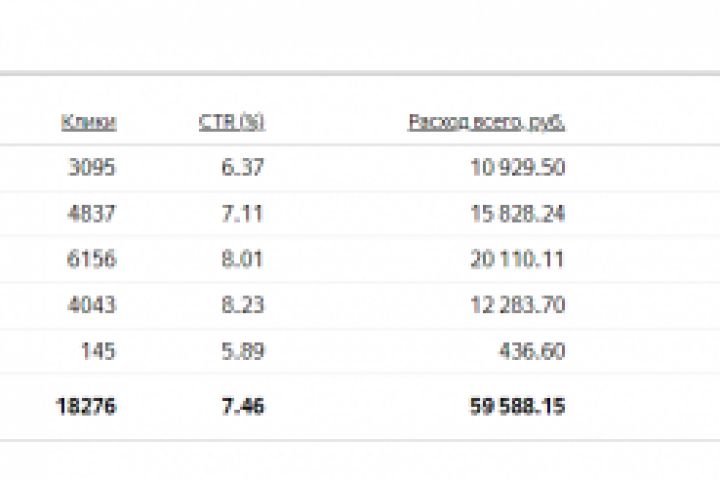Click the clicks cell showing 4837
720x480 pixels.
[x=91, y=214]
